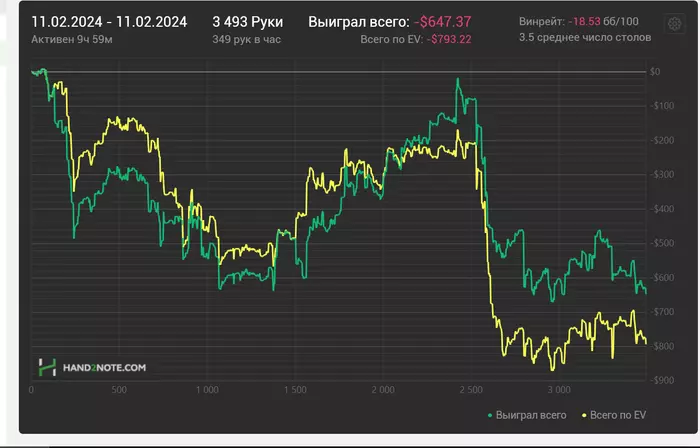Click the -$900 y-axis label
The height and width of the screenshot is (448, 700).
tap(662, 380)
